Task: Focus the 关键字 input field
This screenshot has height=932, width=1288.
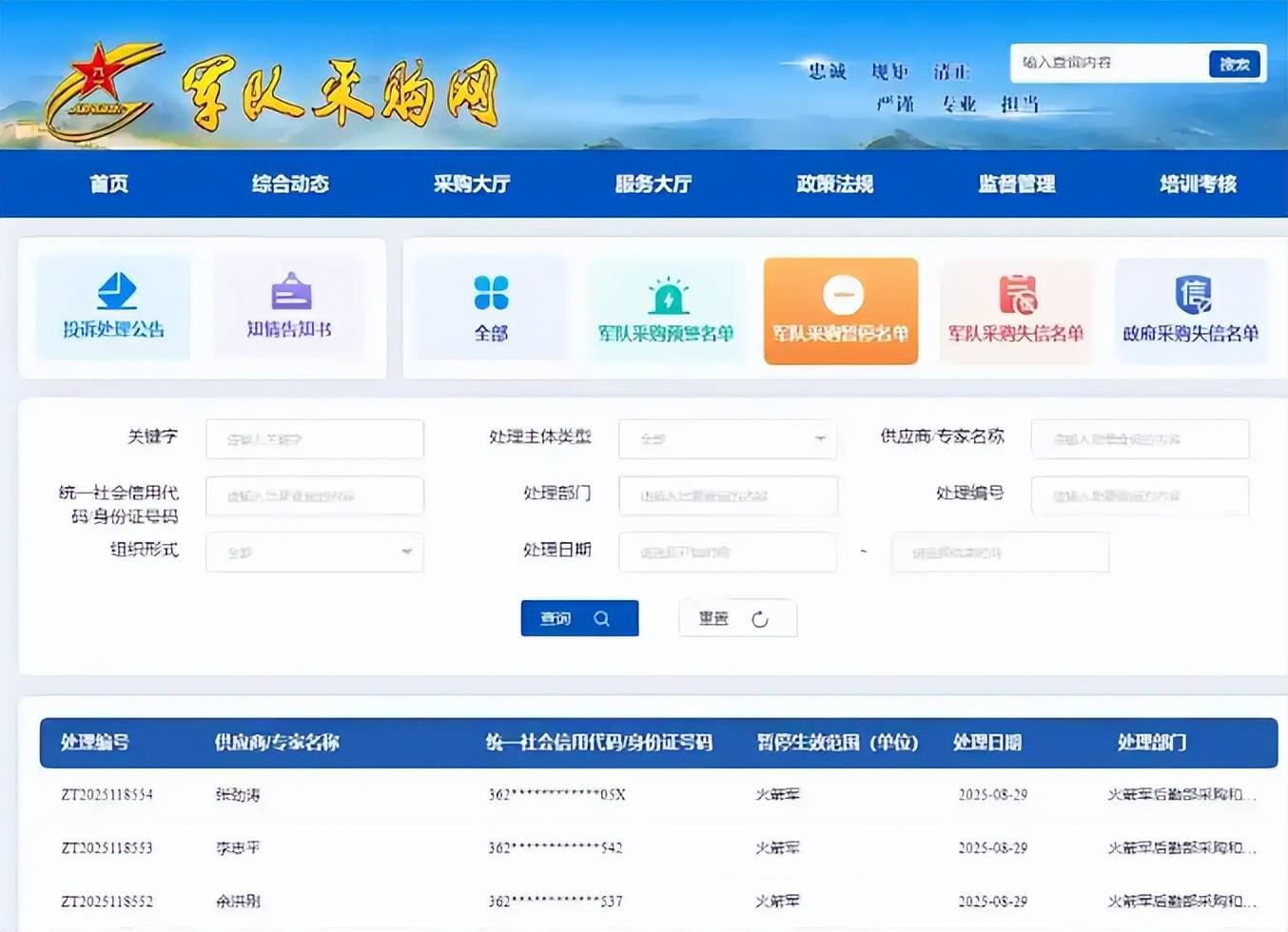Action: [x=314, y=439]
